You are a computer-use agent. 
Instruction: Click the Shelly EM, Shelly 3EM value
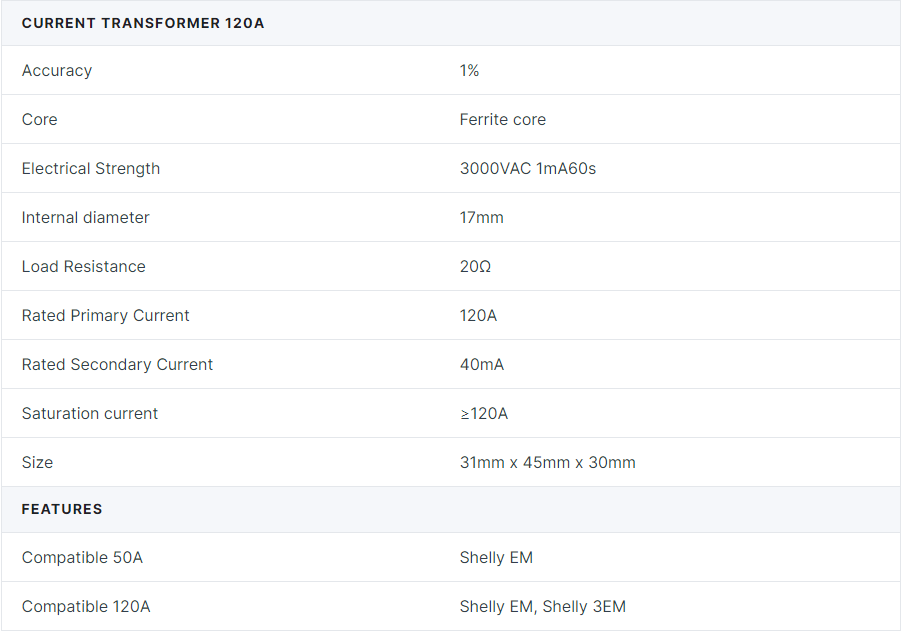pos(543,606)
